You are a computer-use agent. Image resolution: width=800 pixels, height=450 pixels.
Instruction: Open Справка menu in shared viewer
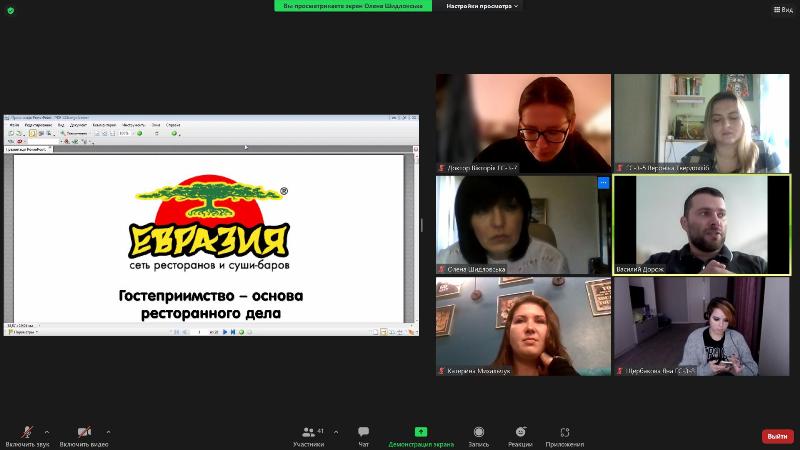click(x=173, y=125)
